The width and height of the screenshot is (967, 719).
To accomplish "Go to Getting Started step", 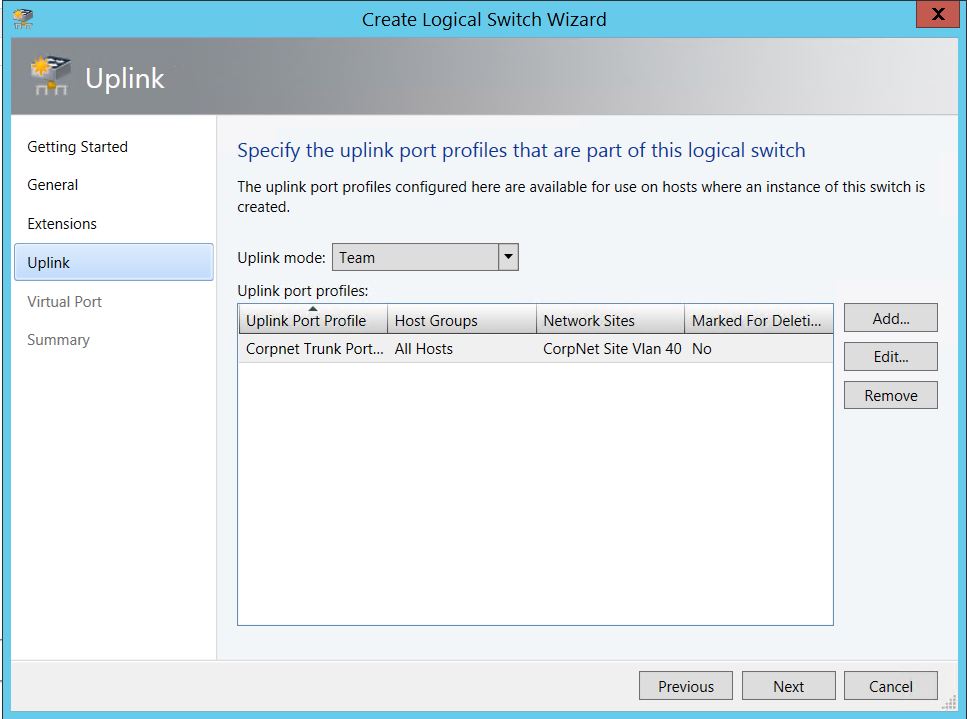I will pos(78,147).
